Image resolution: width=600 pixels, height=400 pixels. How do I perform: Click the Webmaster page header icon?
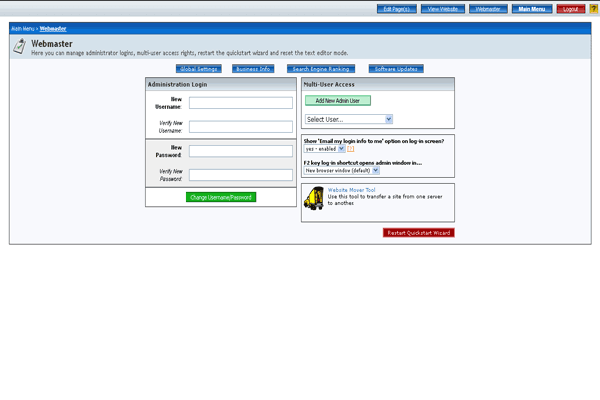pos(19,47)
